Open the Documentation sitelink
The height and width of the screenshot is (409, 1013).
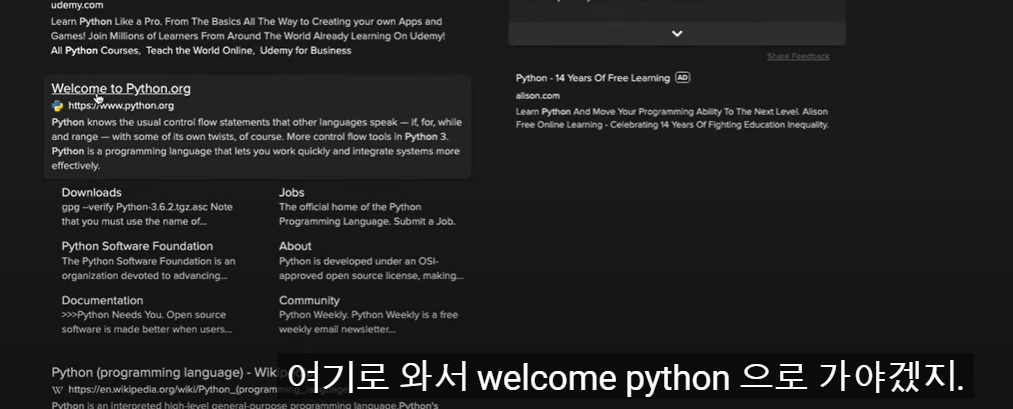coord(102,300)
